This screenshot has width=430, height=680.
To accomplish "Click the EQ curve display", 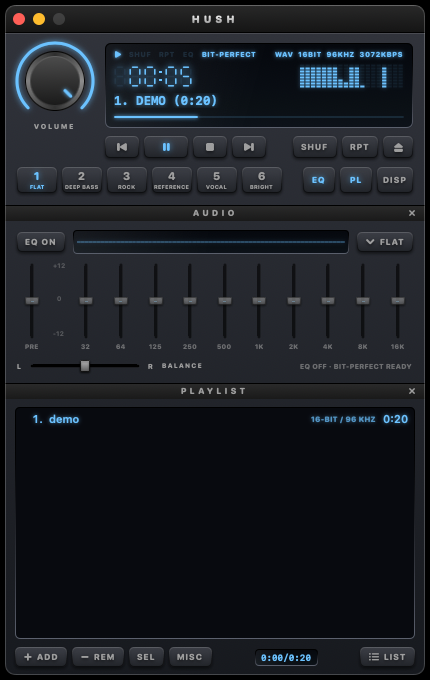I will 211,242.
